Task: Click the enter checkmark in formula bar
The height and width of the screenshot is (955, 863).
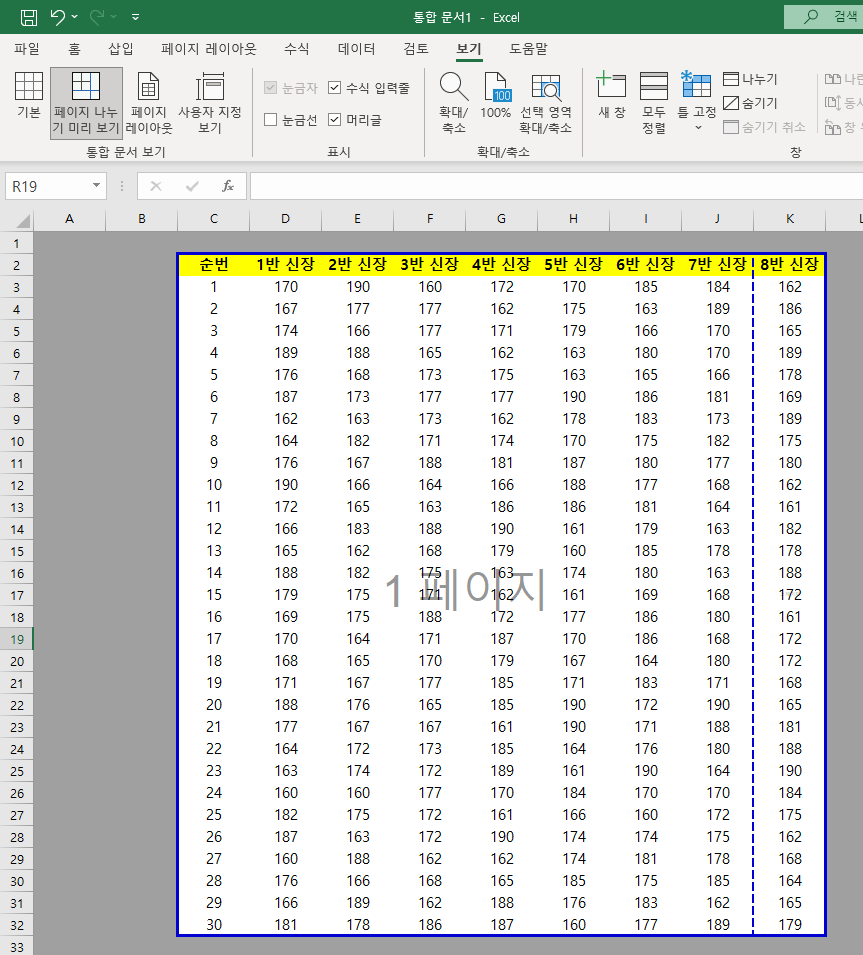Action: [x=192, y=186]
